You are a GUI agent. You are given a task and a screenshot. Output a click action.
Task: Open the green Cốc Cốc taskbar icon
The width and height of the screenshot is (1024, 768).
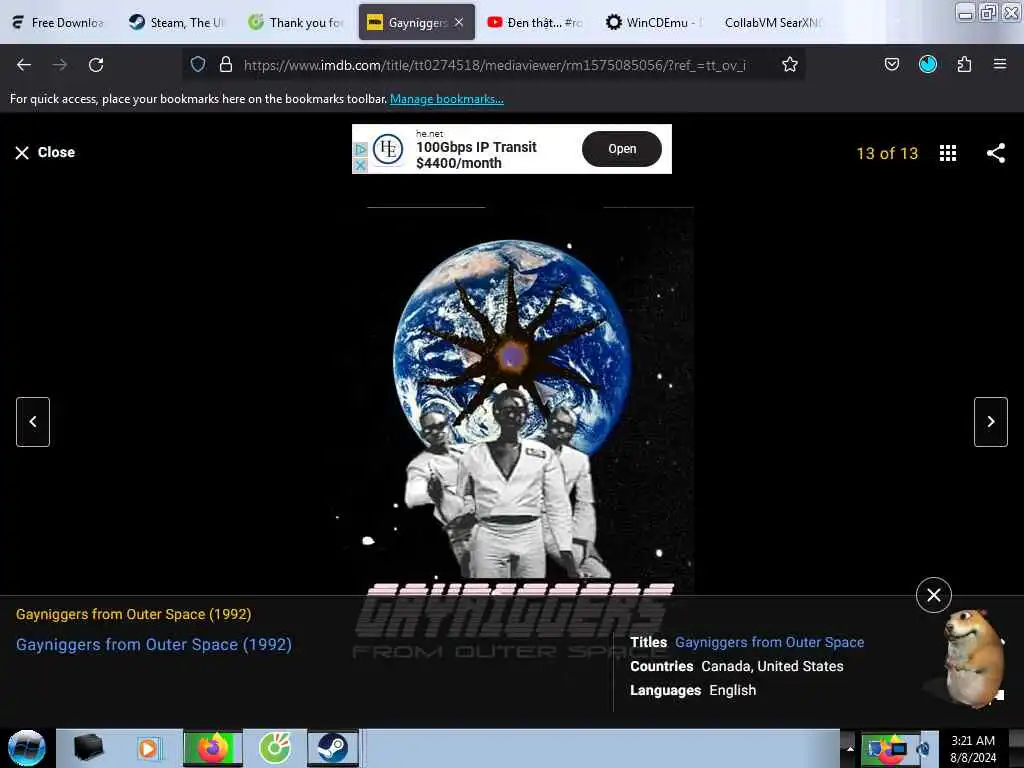(274, 748)
